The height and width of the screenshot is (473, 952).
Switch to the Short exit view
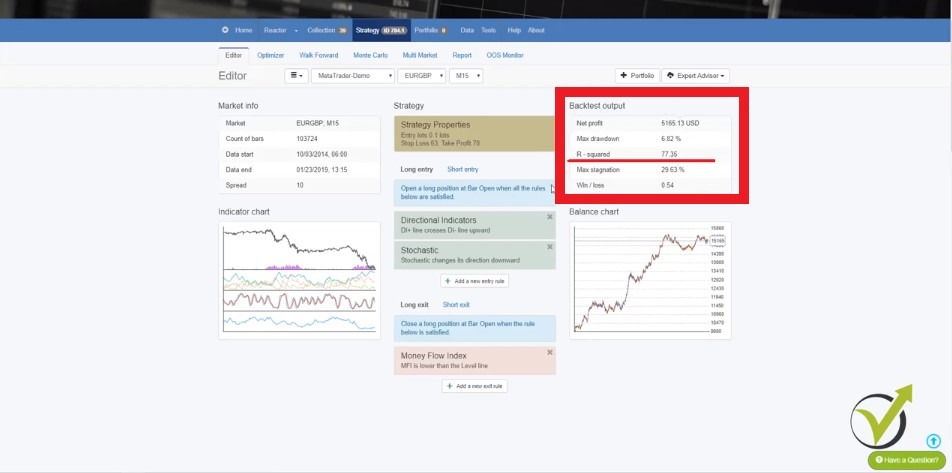point(456,304)
